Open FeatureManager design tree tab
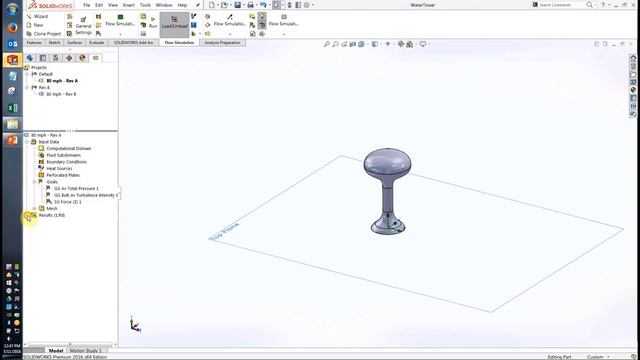This screenshot has height=360, width=640. pos(29,58)
